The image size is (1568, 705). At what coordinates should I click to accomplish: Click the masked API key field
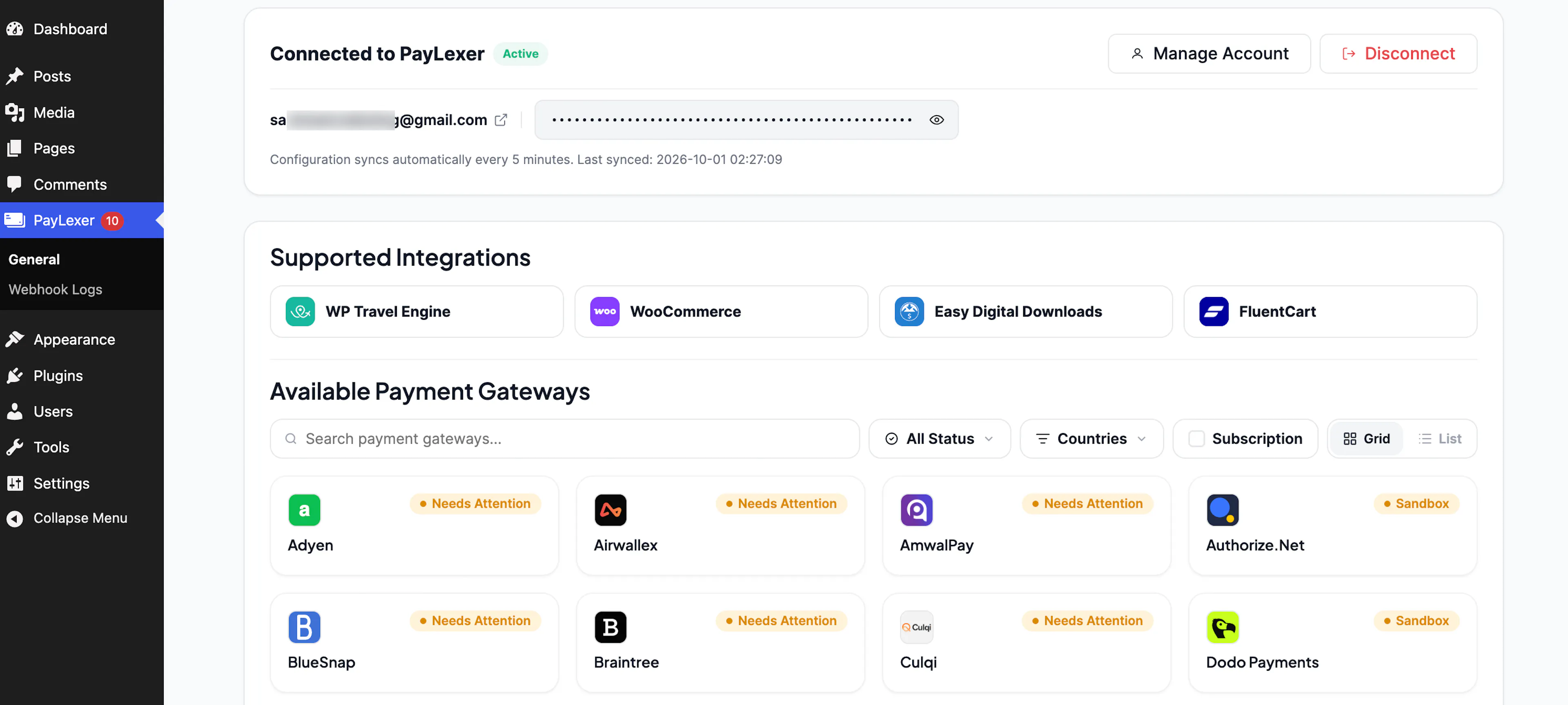point(746,120)
